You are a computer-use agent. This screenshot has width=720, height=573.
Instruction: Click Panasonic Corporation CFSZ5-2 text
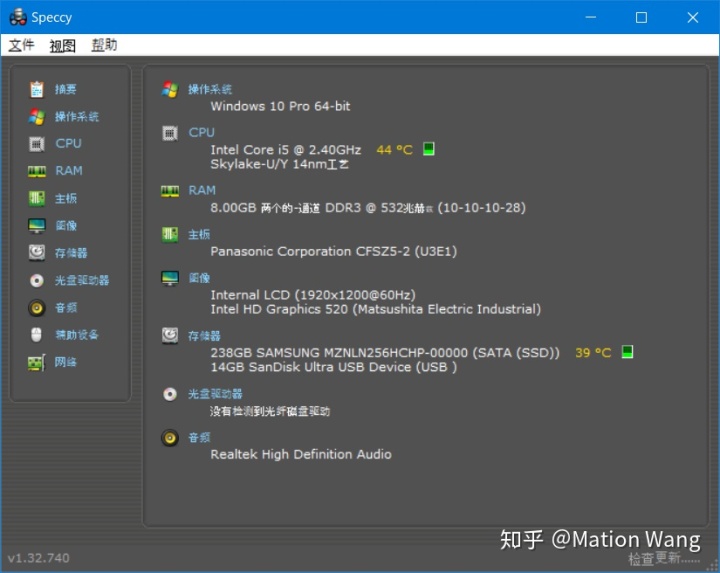(333, 251)
